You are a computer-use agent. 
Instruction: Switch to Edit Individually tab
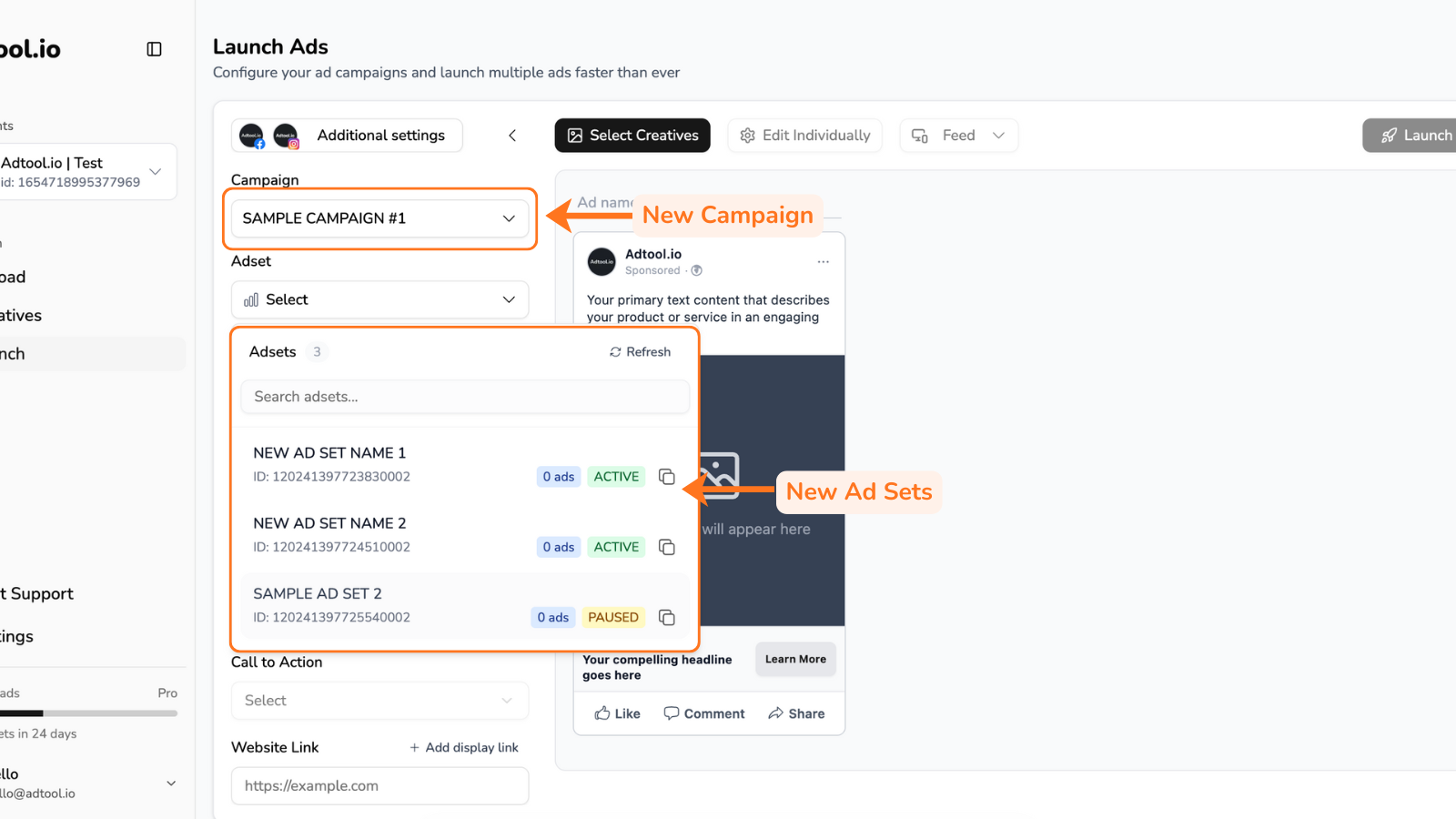804,136
